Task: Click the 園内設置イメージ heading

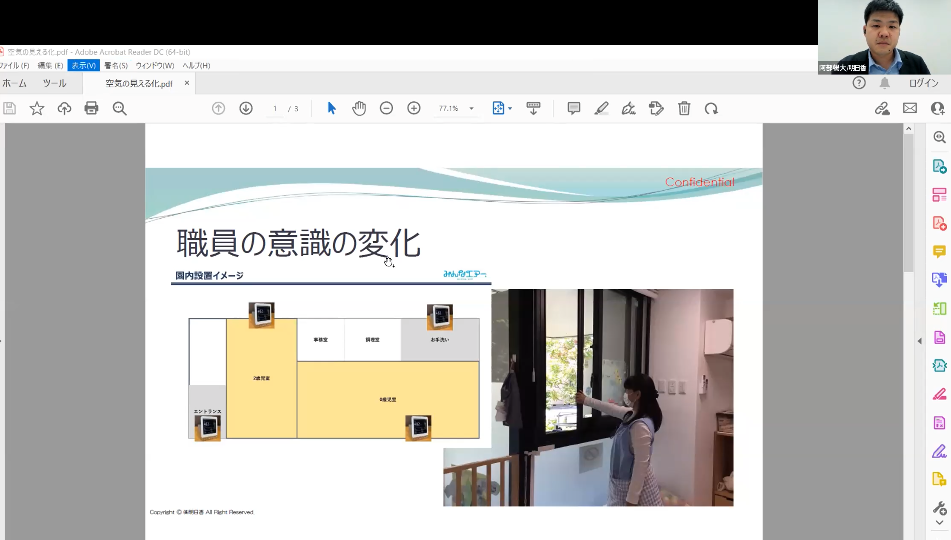Action: click(209, 275)
